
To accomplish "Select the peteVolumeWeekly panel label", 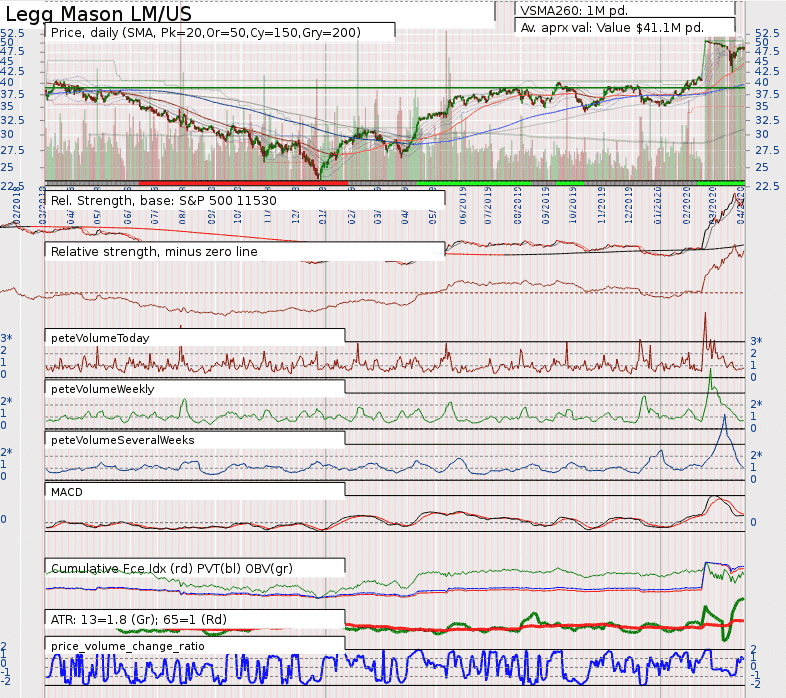I will point(102,389).
